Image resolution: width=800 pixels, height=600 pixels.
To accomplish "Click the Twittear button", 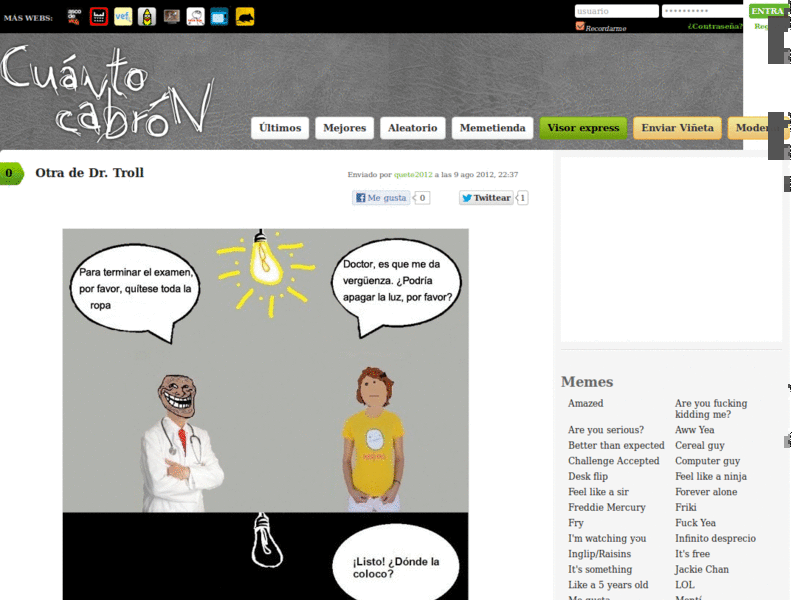I will coord(486,197).
